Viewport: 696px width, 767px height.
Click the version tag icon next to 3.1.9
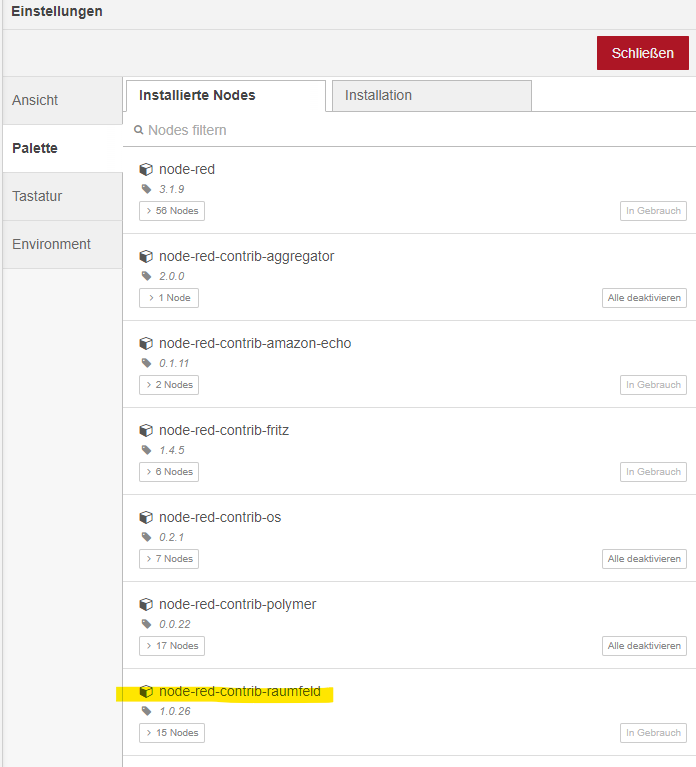tap(146, 189)
